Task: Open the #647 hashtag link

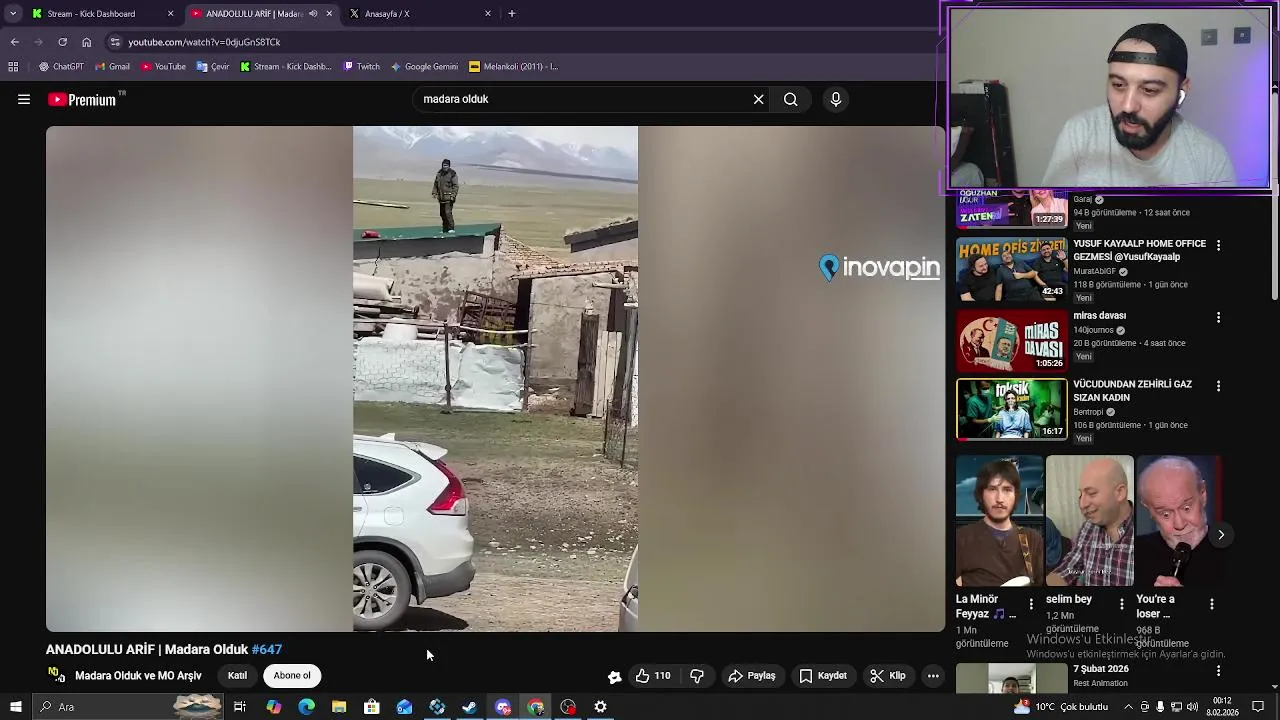Action: pos(267,649)
